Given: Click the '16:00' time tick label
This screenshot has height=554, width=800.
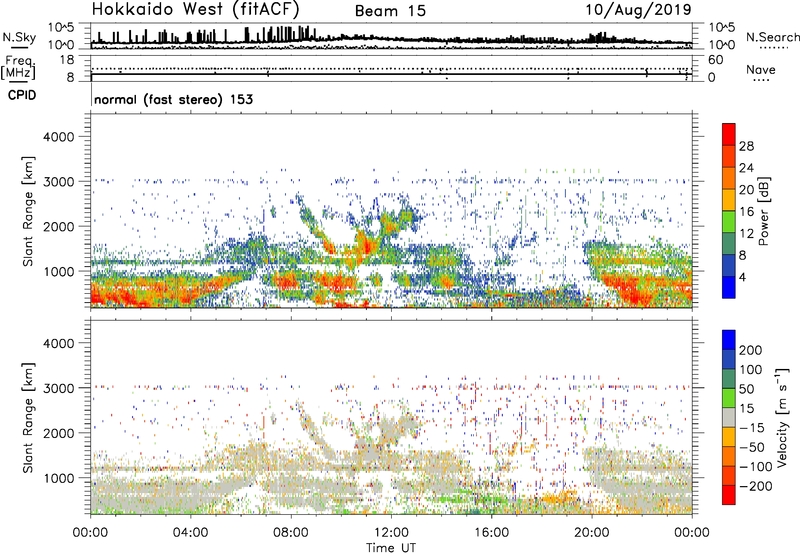Looking at the screenshot, I should [491, 533].
